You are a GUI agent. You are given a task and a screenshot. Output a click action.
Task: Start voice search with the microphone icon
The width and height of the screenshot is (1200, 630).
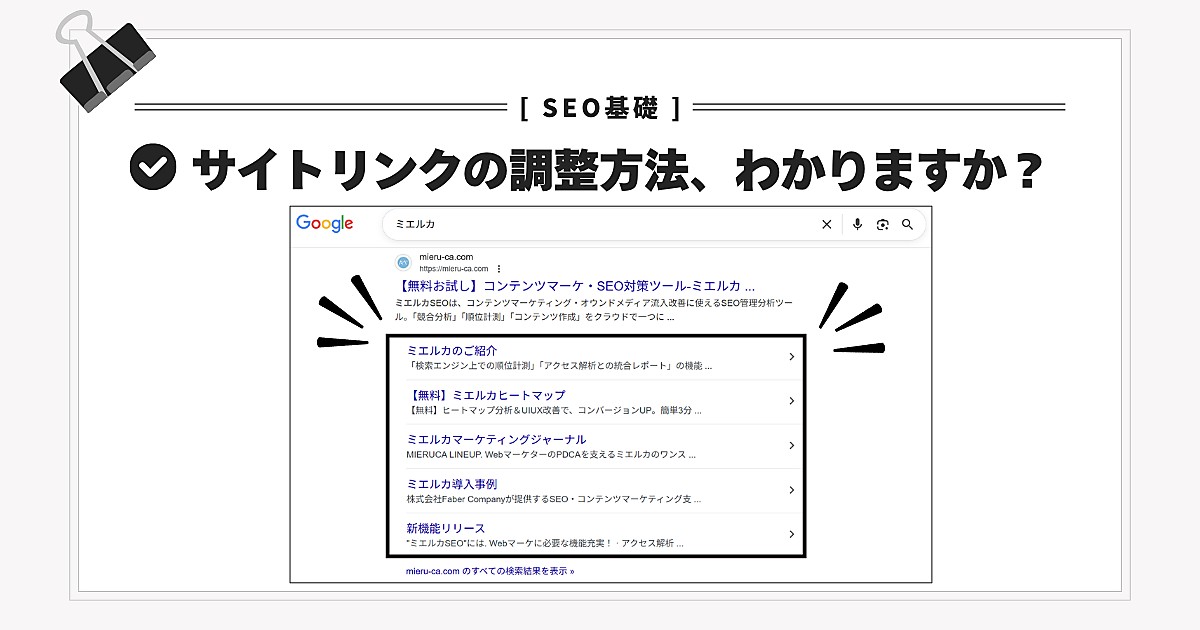(x=857, y=224)
